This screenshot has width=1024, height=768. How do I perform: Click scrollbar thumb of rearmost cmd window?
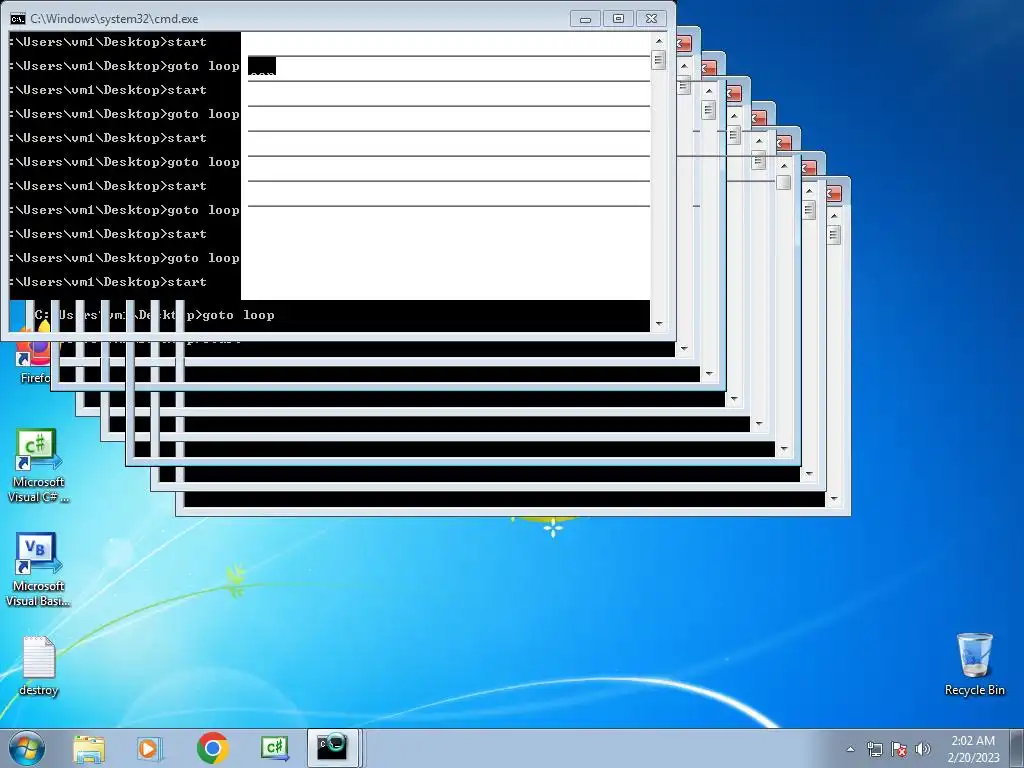click(x=834, y=234)
